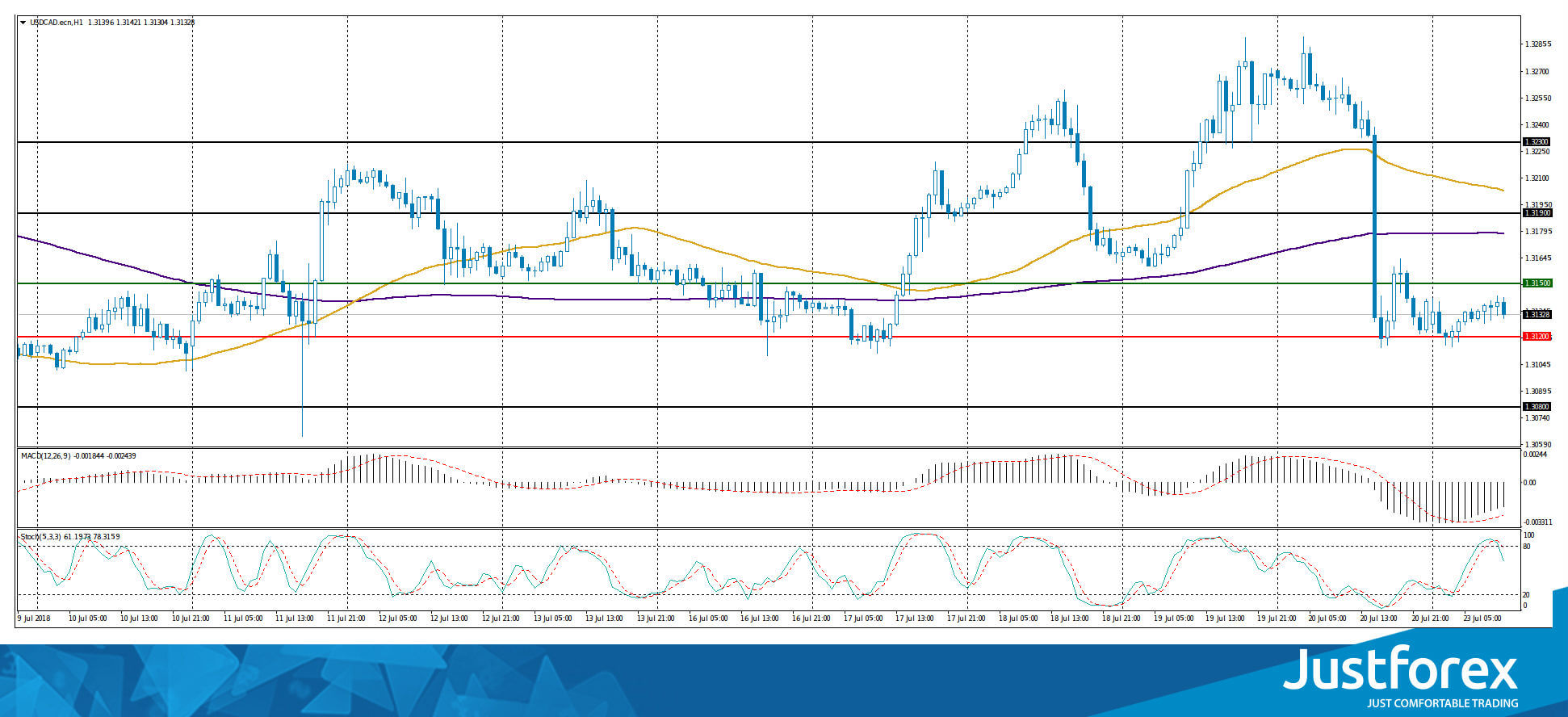Image resolution: width=1568 pixels, height=717 pixels.
Task: Click the JustForex logo
Action: [1400, 668]
